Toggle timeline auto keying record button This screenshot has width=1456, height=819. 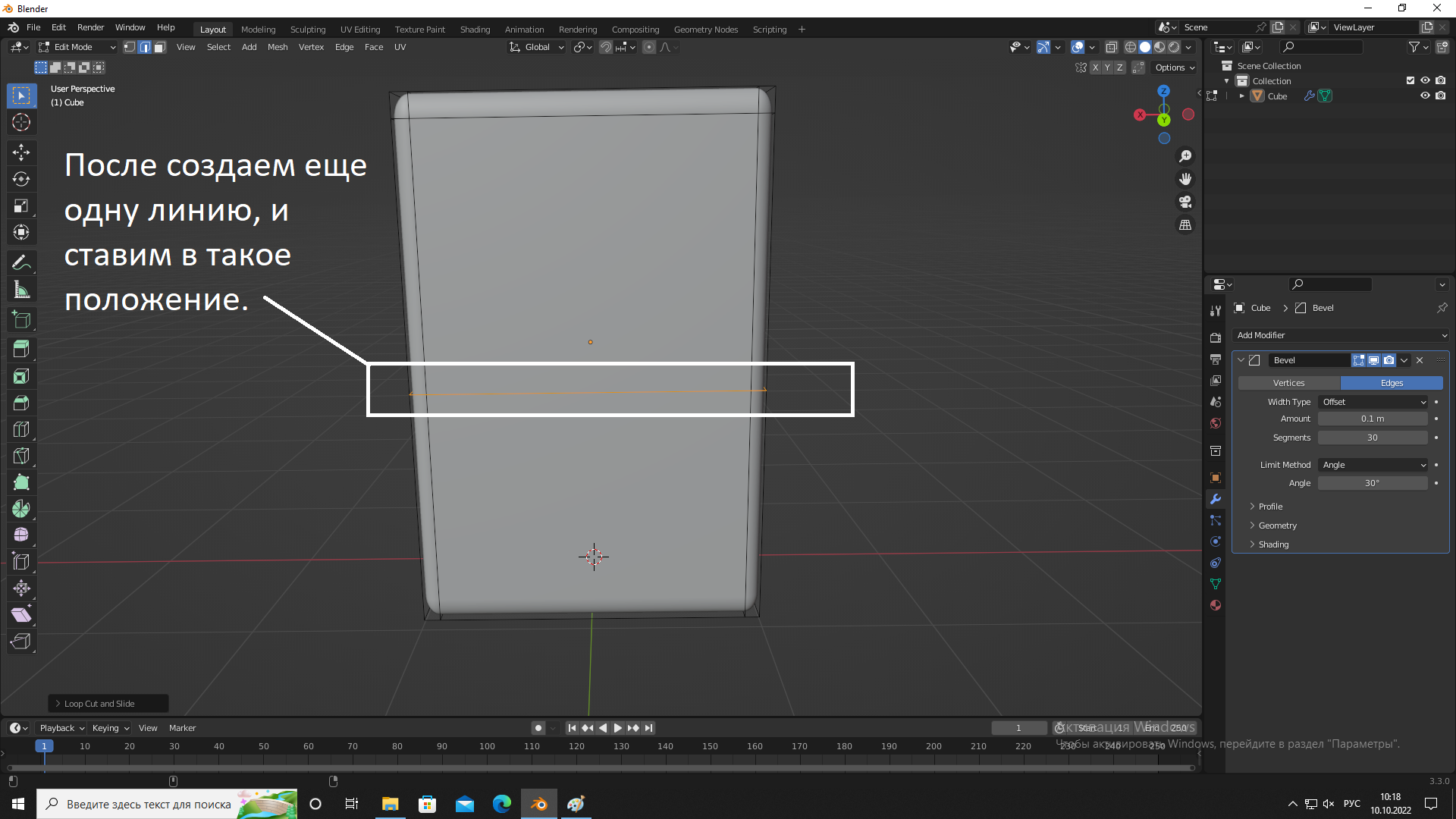tap(538, 728)
